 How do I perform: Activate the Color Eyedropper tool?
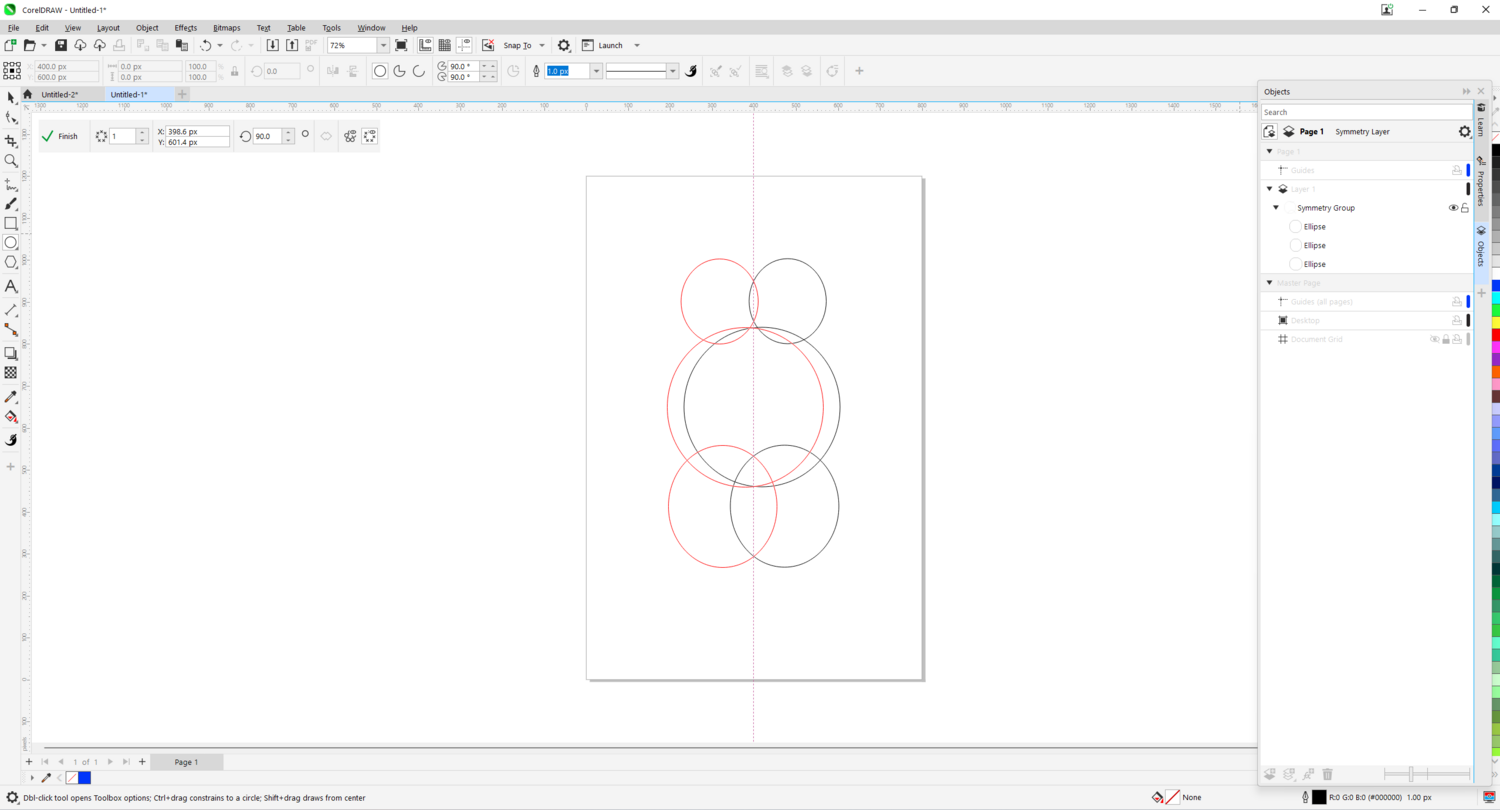(11, 397)
